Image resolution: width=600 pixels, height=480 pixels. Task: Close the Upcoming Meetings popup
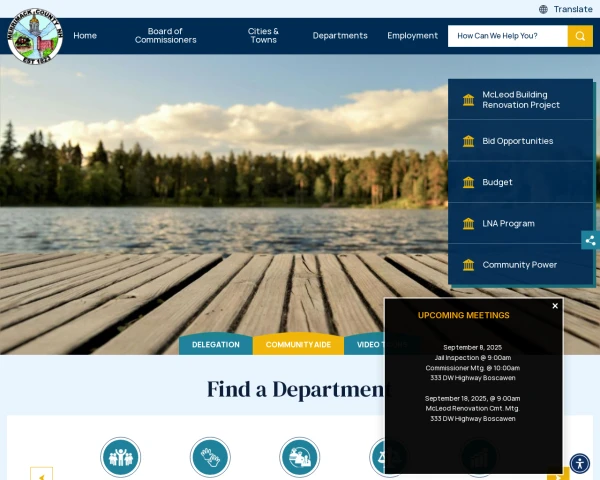click(x=555, y=306)
